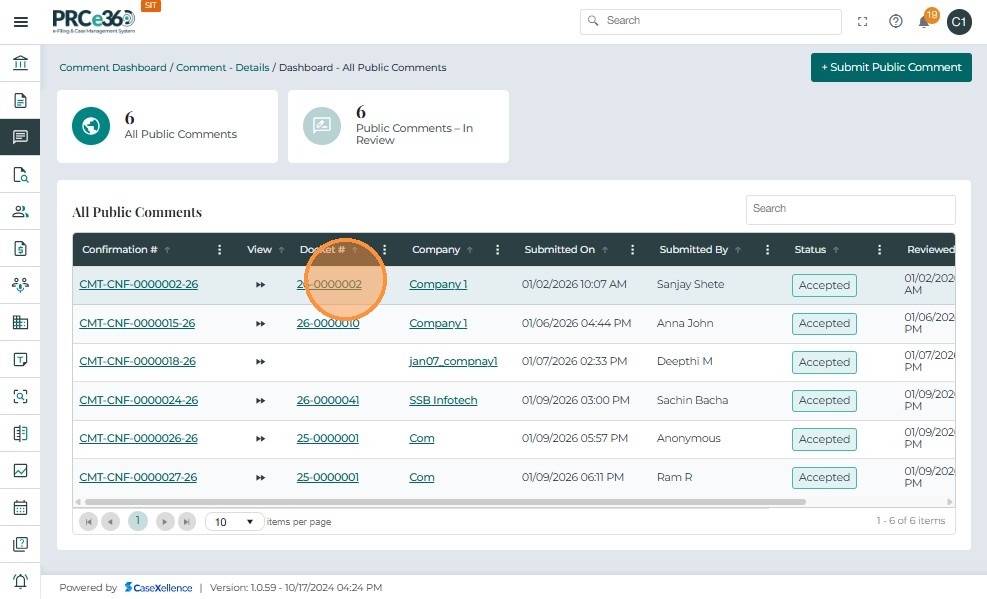987x599 pixels.
Task: Open Confirmation # column options menu
Action: [x=220, y=250]
